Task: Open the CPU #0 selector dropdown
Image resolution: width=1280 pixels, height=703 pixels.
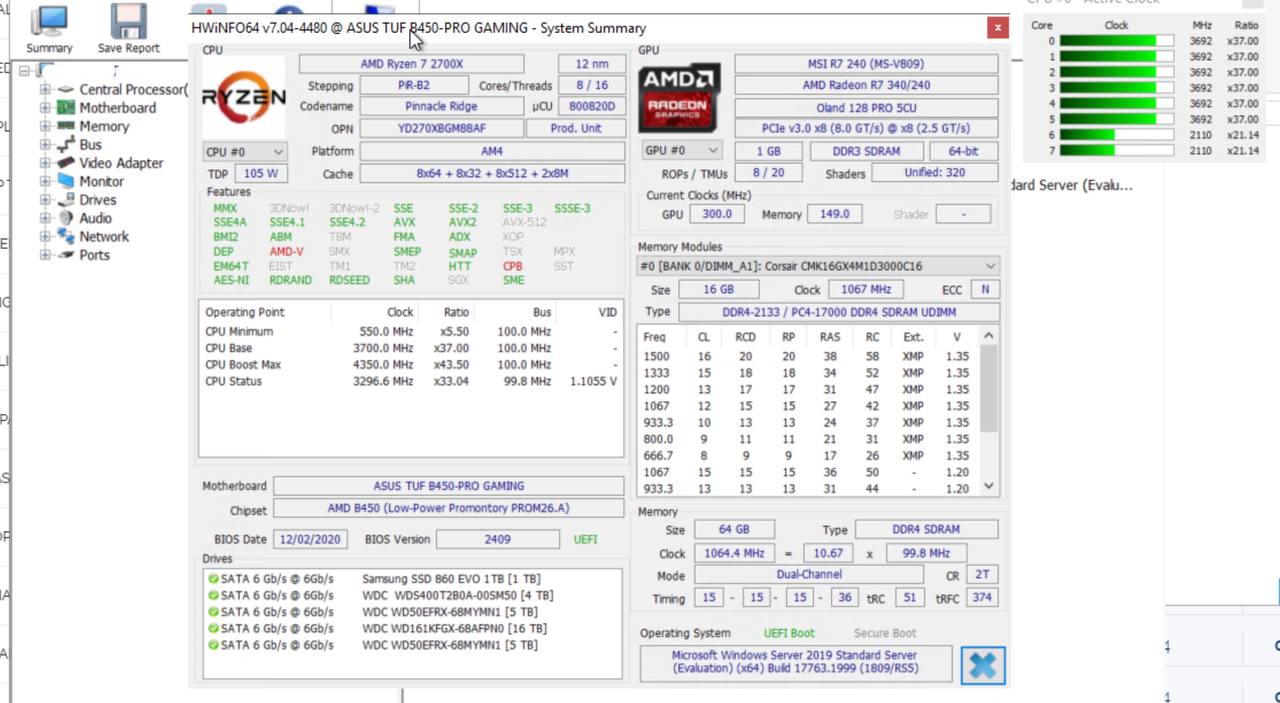Action: 244,152
